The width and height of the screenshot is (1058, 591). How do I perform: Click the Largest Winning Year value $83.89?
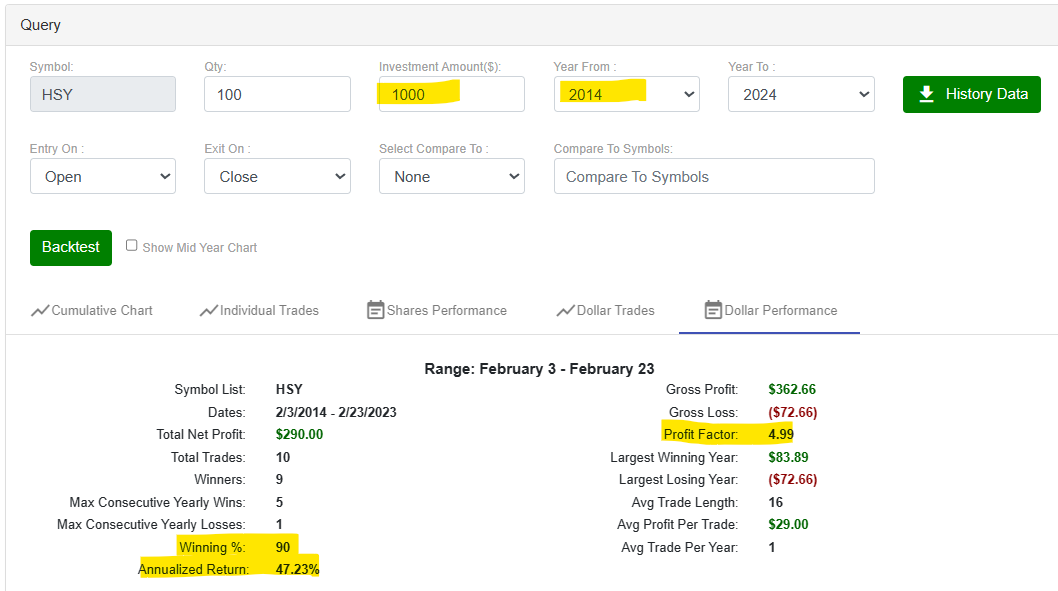click(x=788, y=457)
